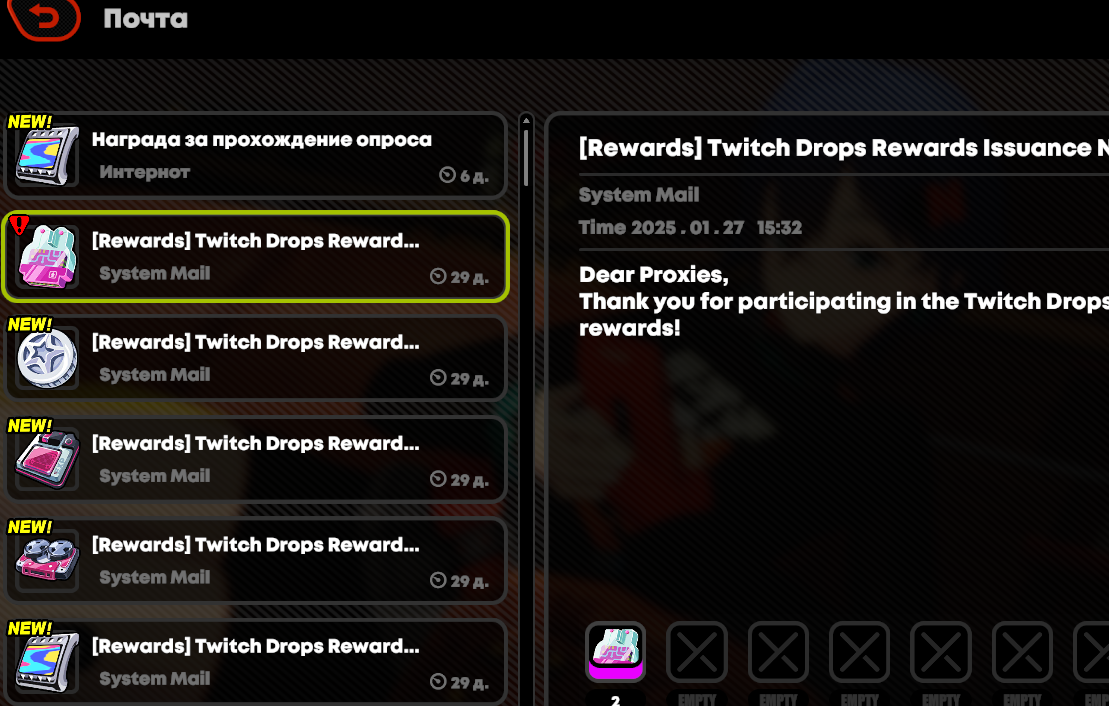Click the second empty attachment slot
This screenshot has width=1109, height=706.
coord(778,652)
